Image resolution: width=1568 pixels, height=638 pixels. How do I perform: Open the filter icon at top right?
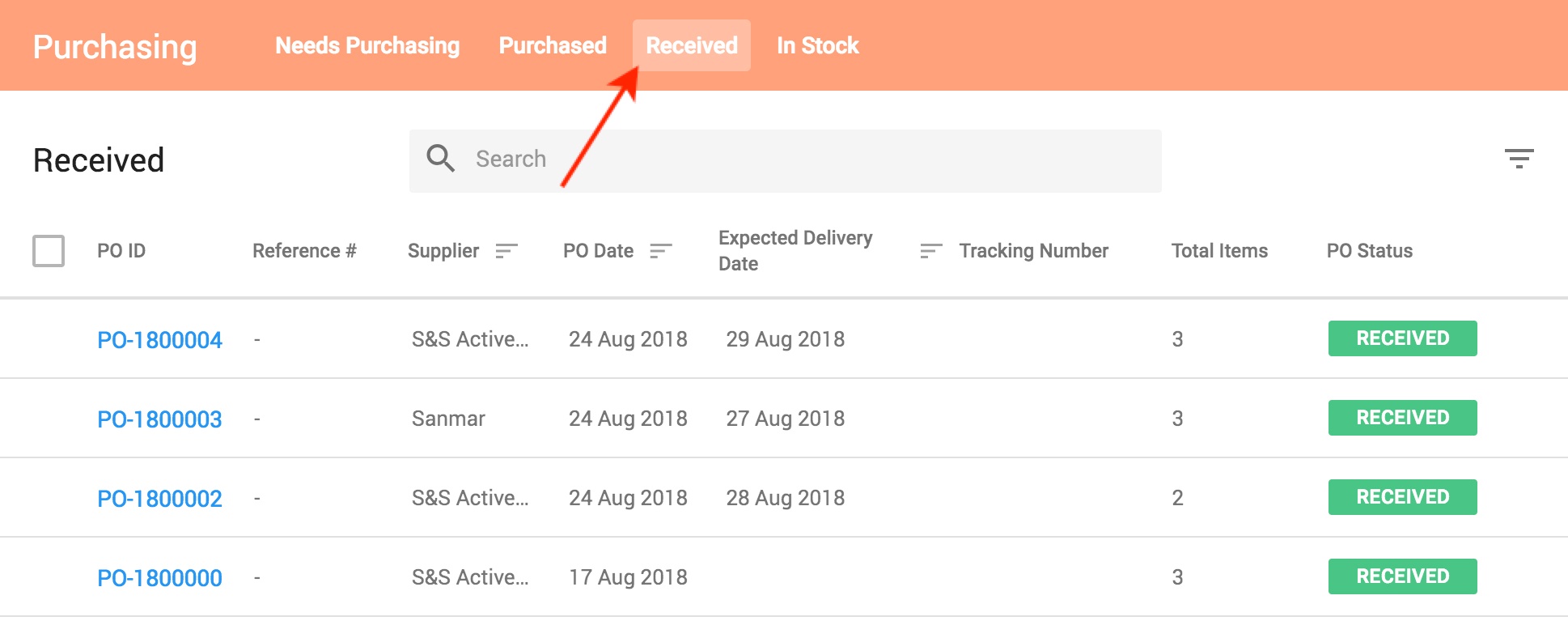click(1519, 159)
